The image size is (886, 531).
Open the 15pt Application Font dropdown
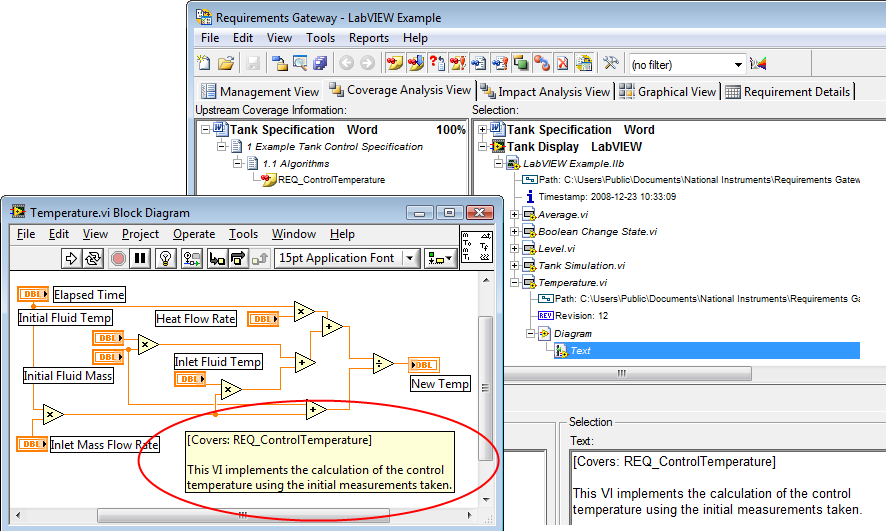click(x=410, y=258)
